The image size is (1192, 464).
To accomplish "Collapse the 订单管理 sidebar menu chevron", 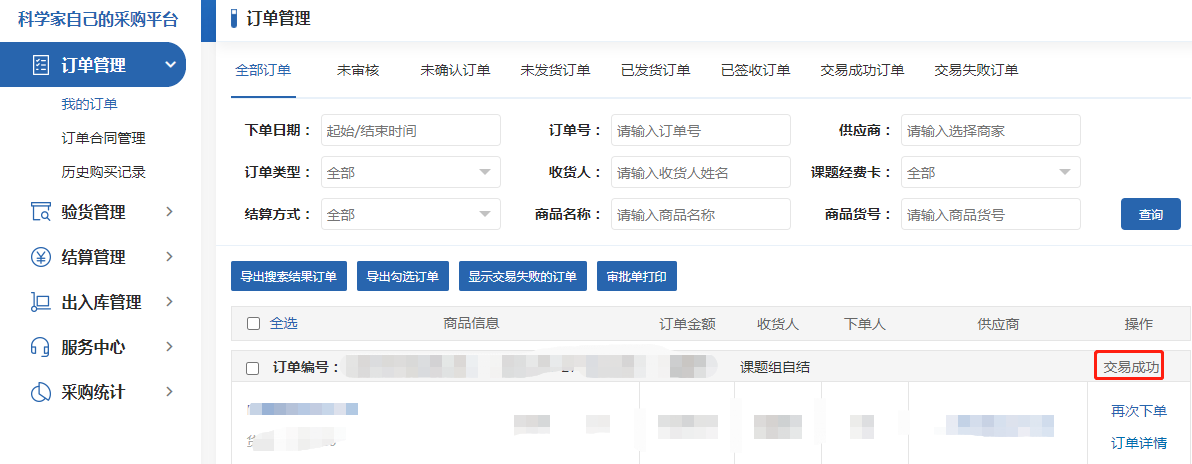I will click(170, 66).
